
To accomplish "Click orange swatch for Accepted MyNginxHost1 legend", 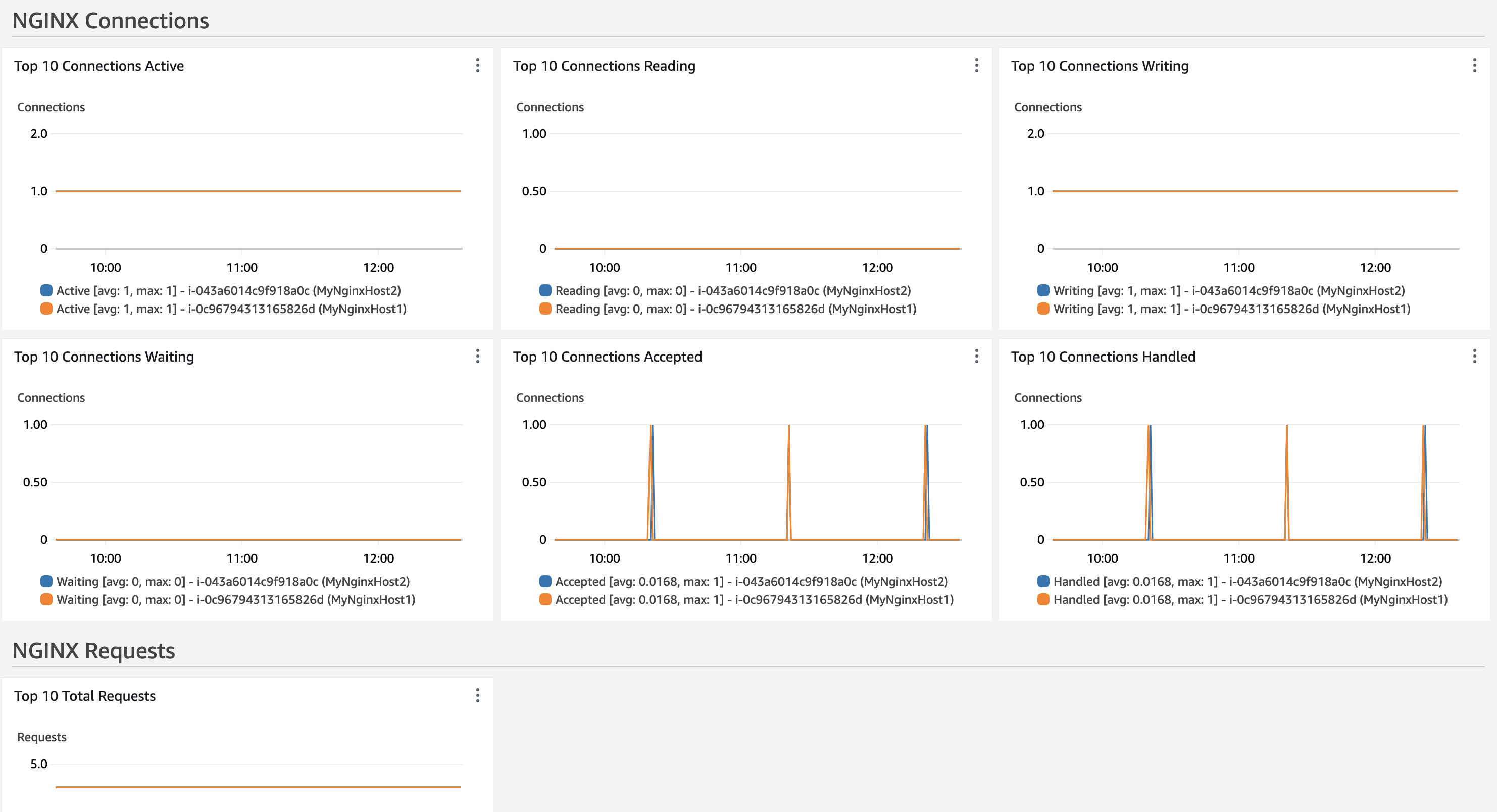I will click(545, 599).
